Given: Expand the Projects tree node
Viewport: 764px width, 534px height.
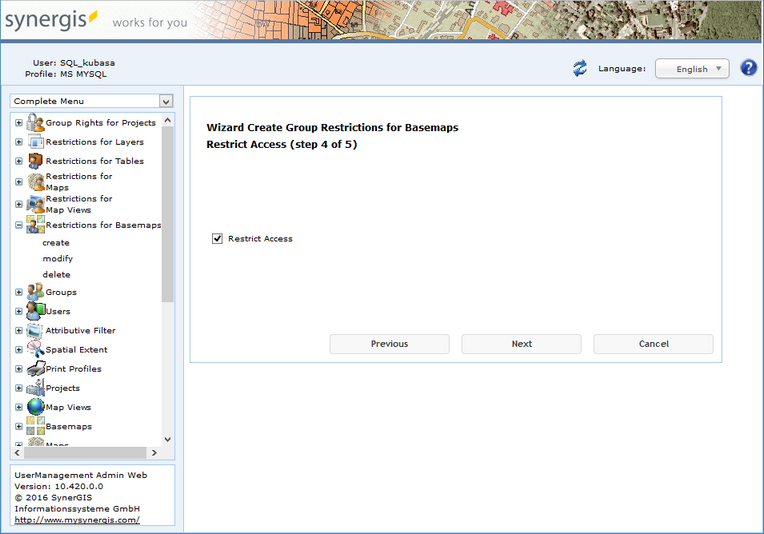Looking at the screenshot, I should 19,388.
